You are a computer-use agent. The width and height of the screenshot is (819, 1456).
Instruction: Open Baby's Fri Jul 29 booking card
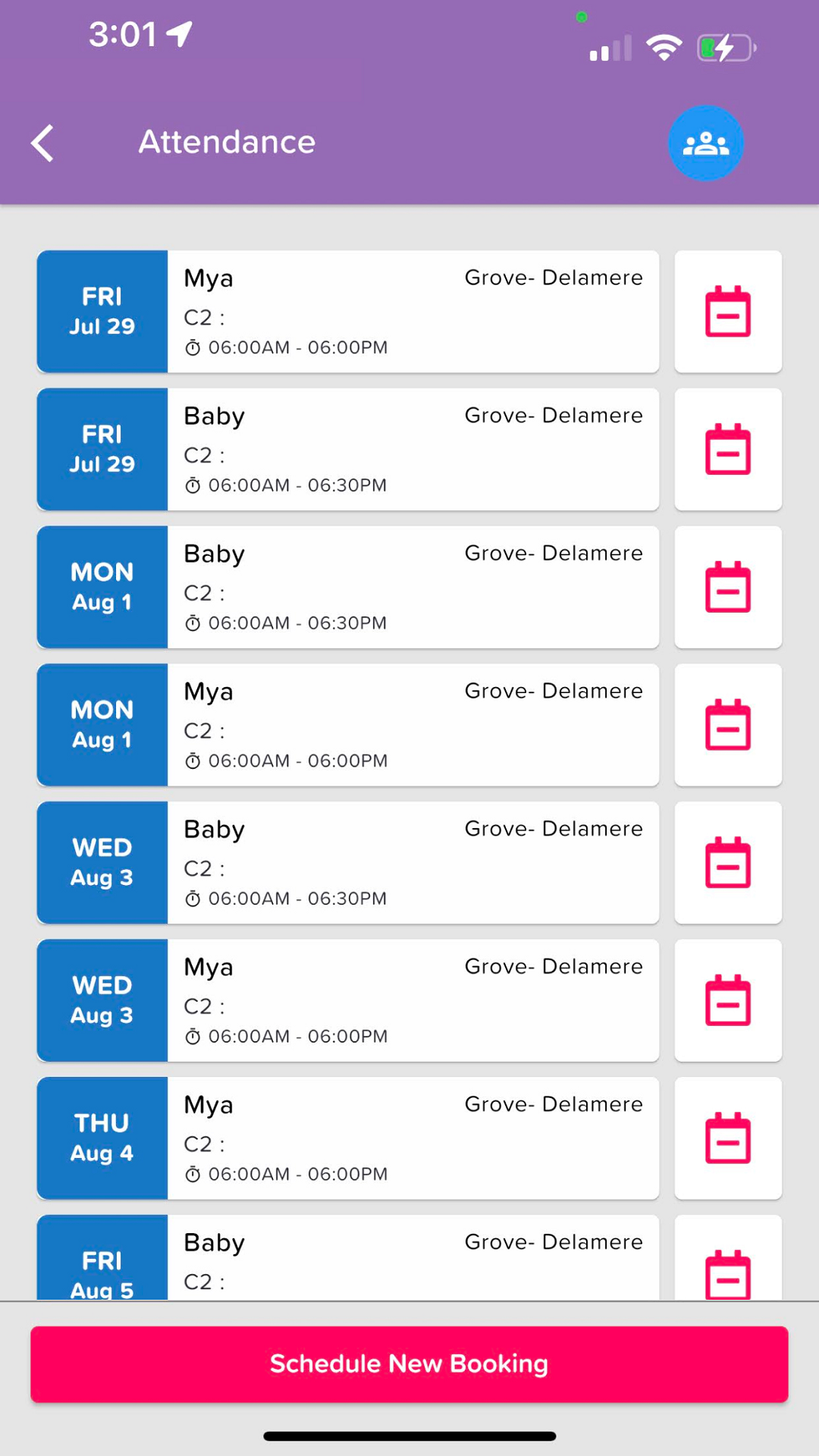(x=347, y=450)
